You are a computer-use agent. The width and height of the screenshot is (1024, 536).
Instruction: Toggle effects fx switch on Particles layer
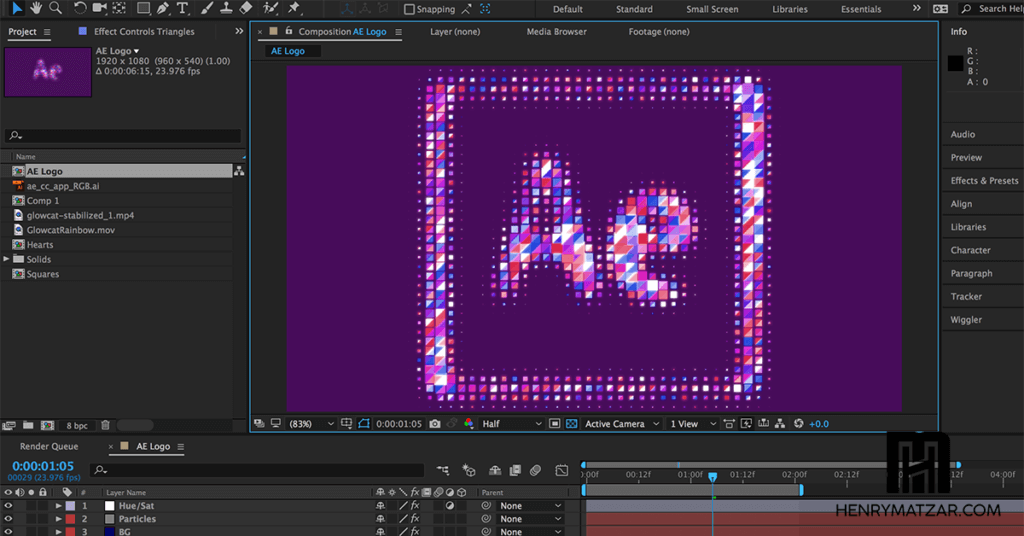[x=415, y=518]
